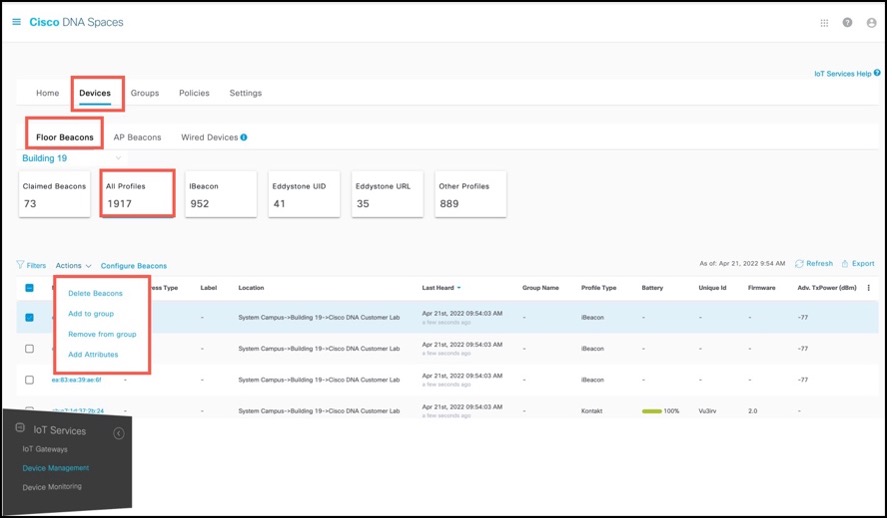Collapse the IoT Services side panel arrow
892x522 pixels.
coord(118,433)
